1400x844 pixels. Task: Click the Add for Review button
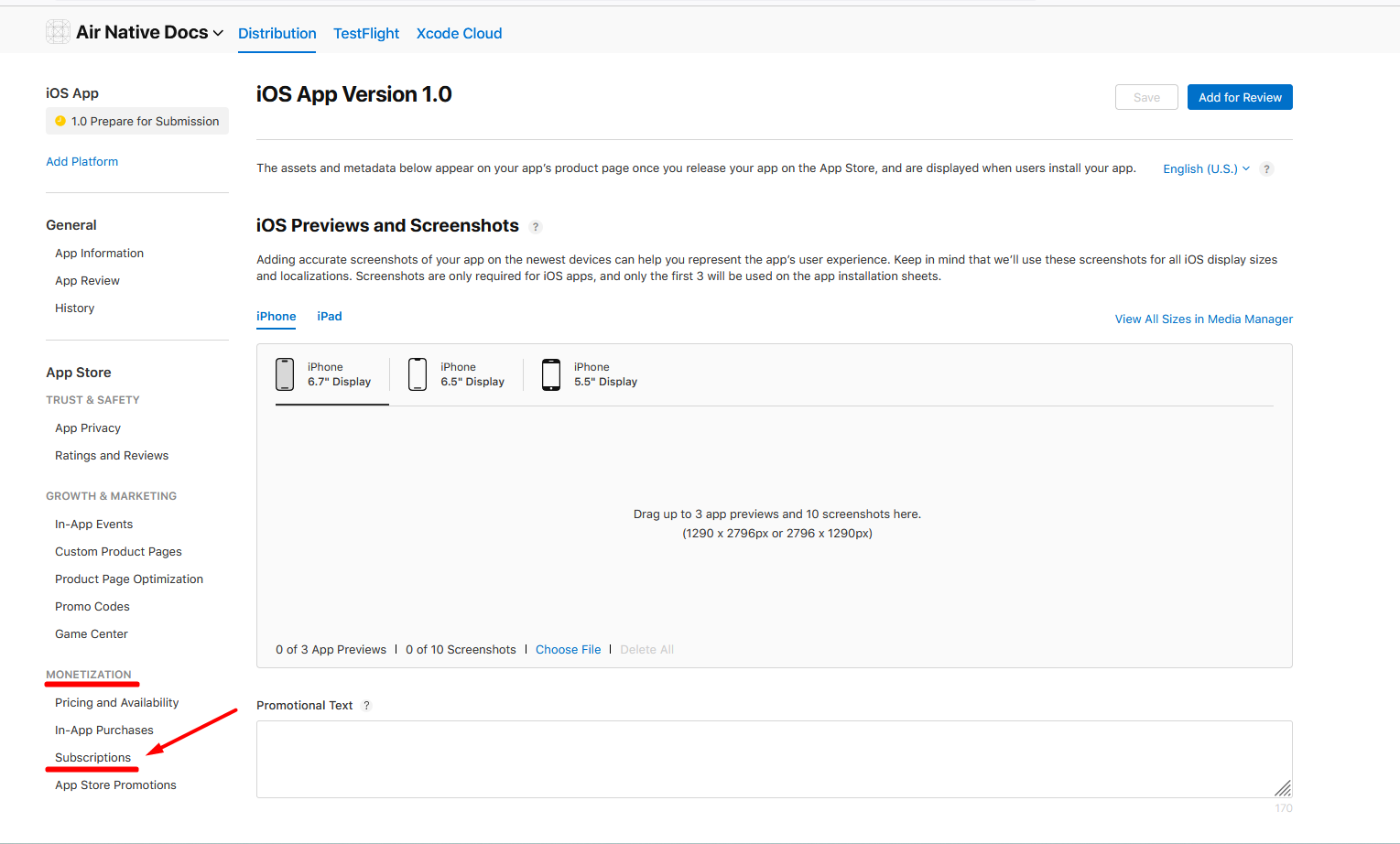click(x=1240, y=97)
